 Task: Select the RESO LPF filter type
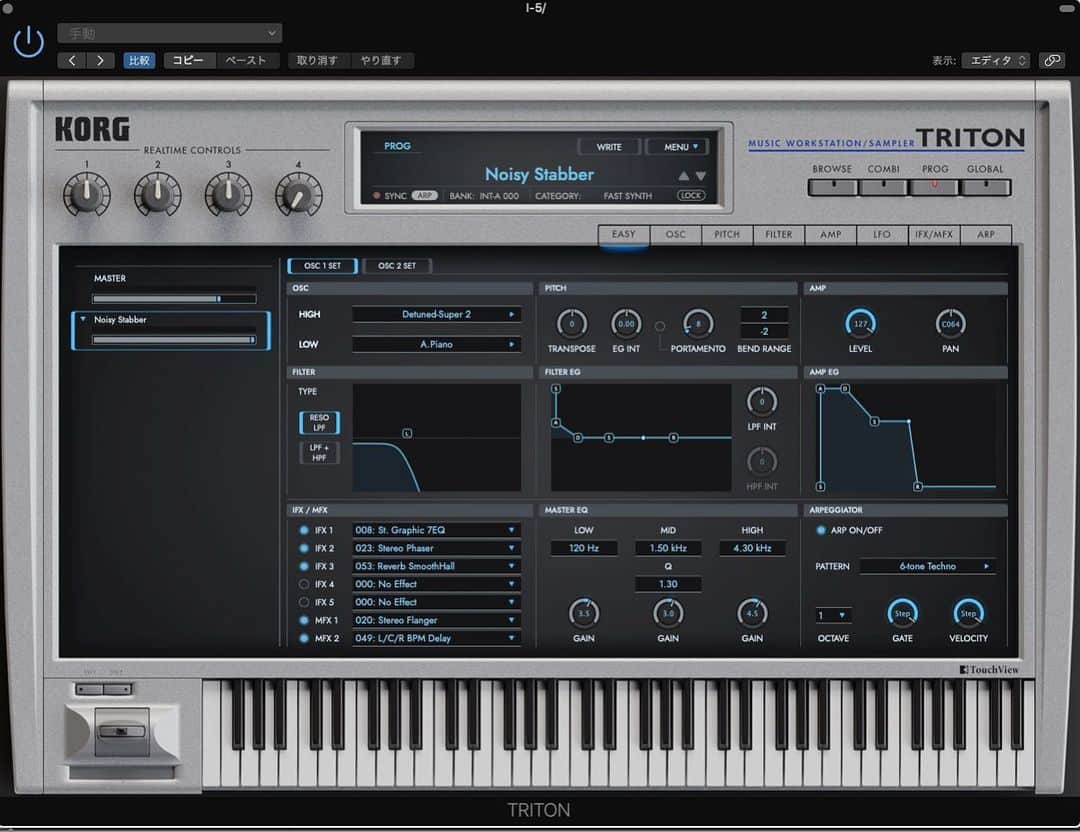tap(320, 423)
